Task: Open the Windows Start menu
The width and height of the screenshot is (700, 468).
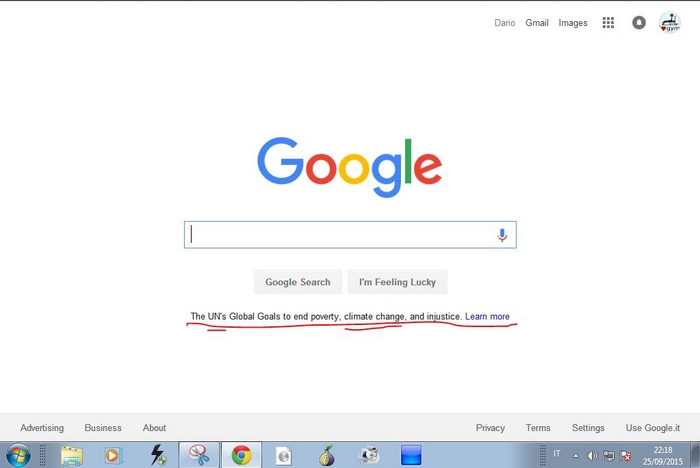Action: (18, 455)
